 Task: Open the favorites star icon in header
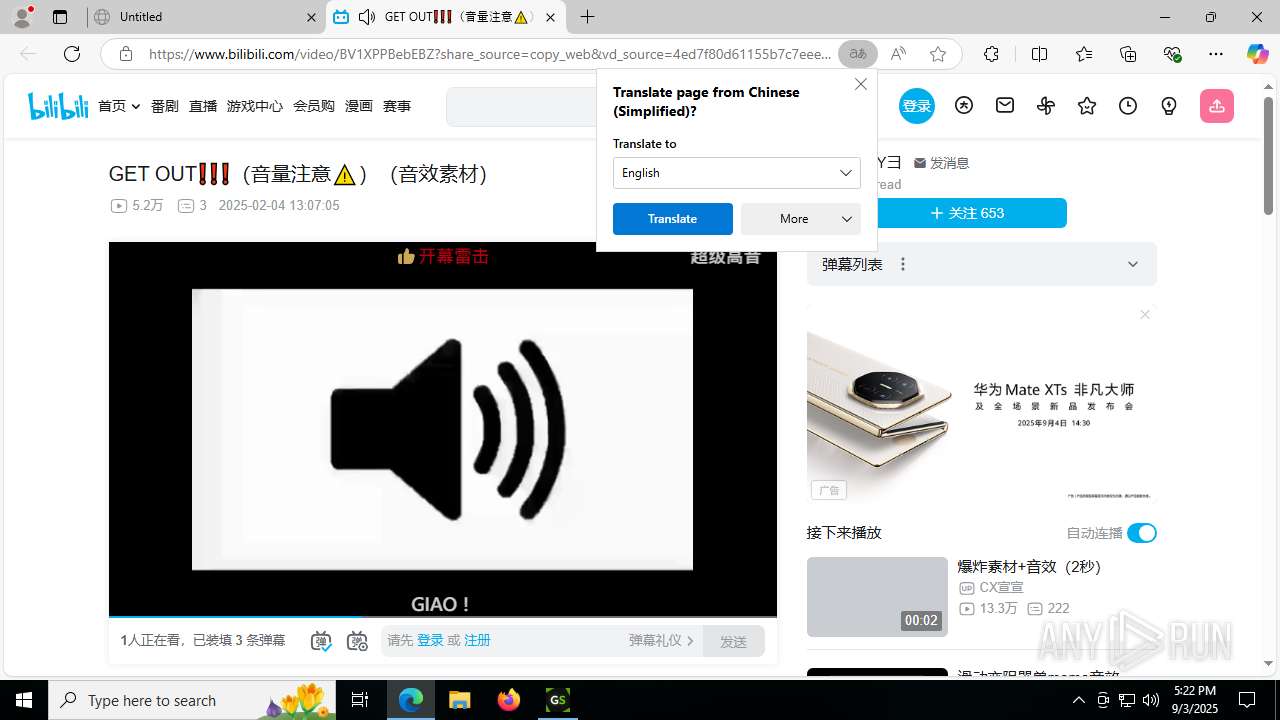[x=1087, y=105]
